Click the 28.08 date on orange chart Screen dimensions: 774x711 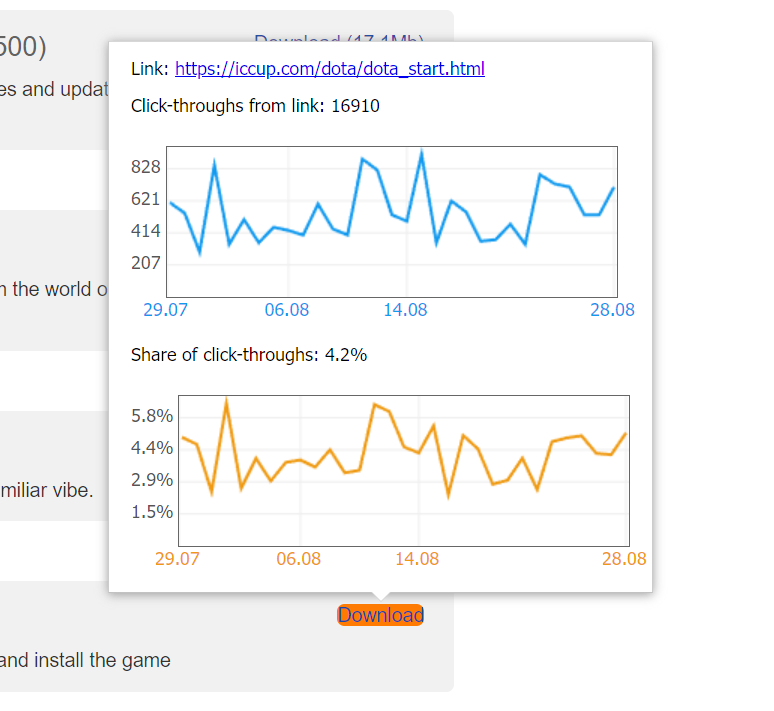(624, 559)
